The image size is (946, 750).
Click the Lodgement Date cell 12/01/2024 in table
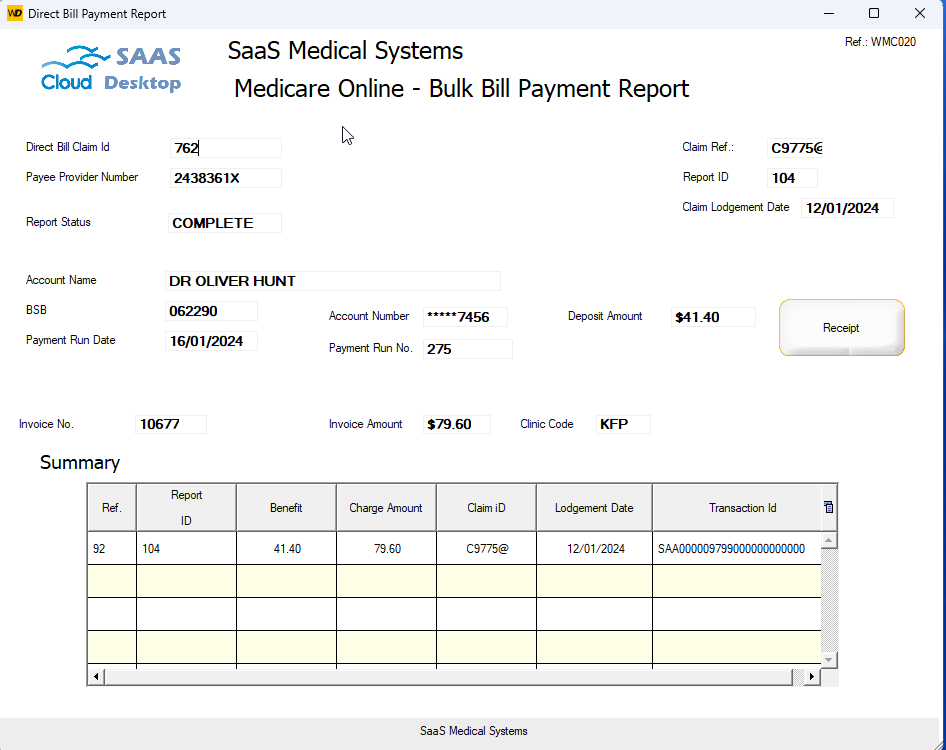point(594,548)
